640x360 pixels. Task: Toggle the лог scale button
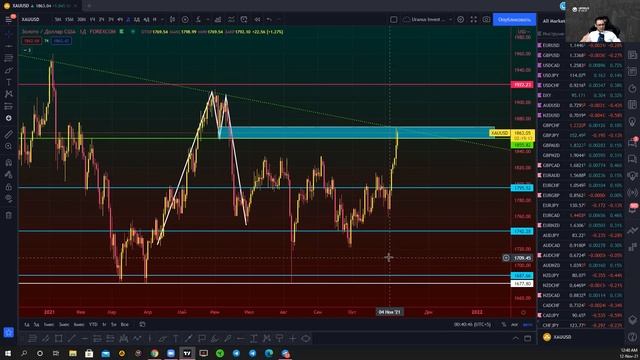point(514,324)
